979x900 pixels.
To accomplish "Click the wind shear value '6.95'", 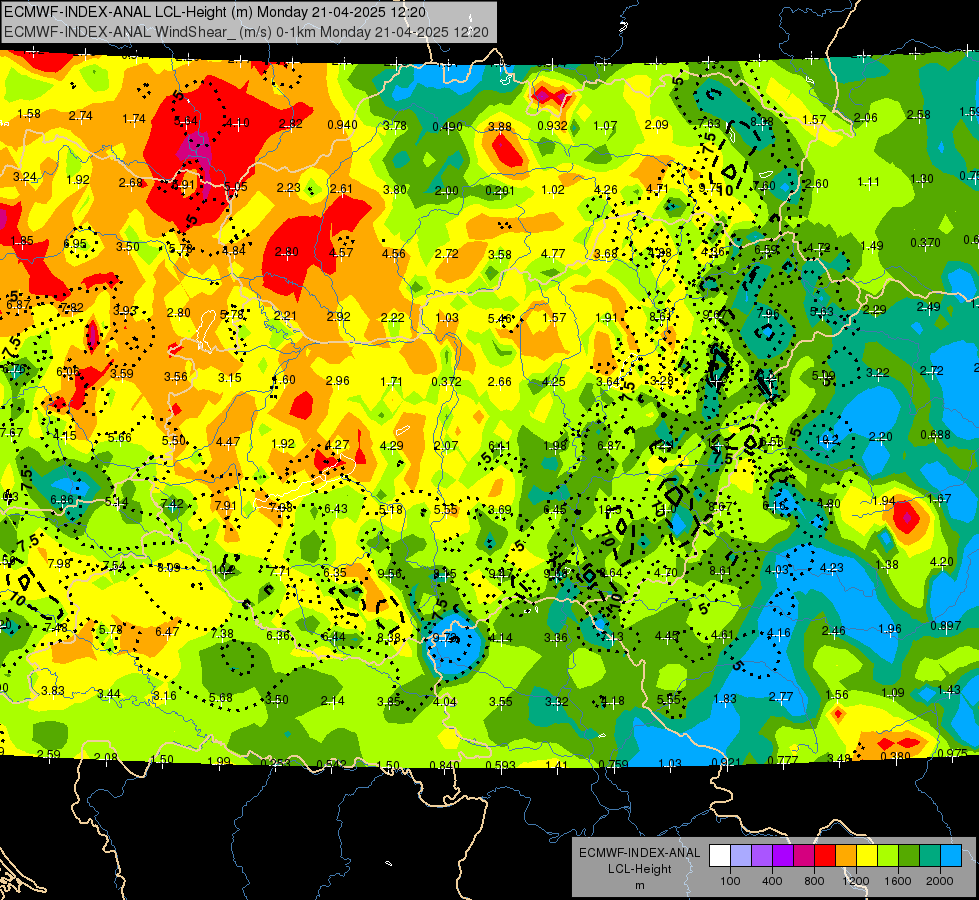I will 75,244.
